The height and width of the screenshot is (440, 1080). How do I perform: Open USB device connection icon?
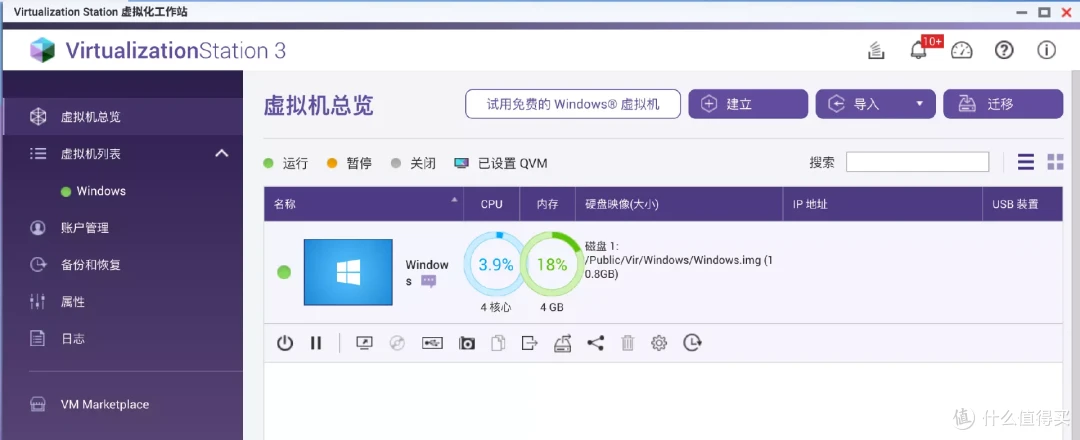coord(432,343)
